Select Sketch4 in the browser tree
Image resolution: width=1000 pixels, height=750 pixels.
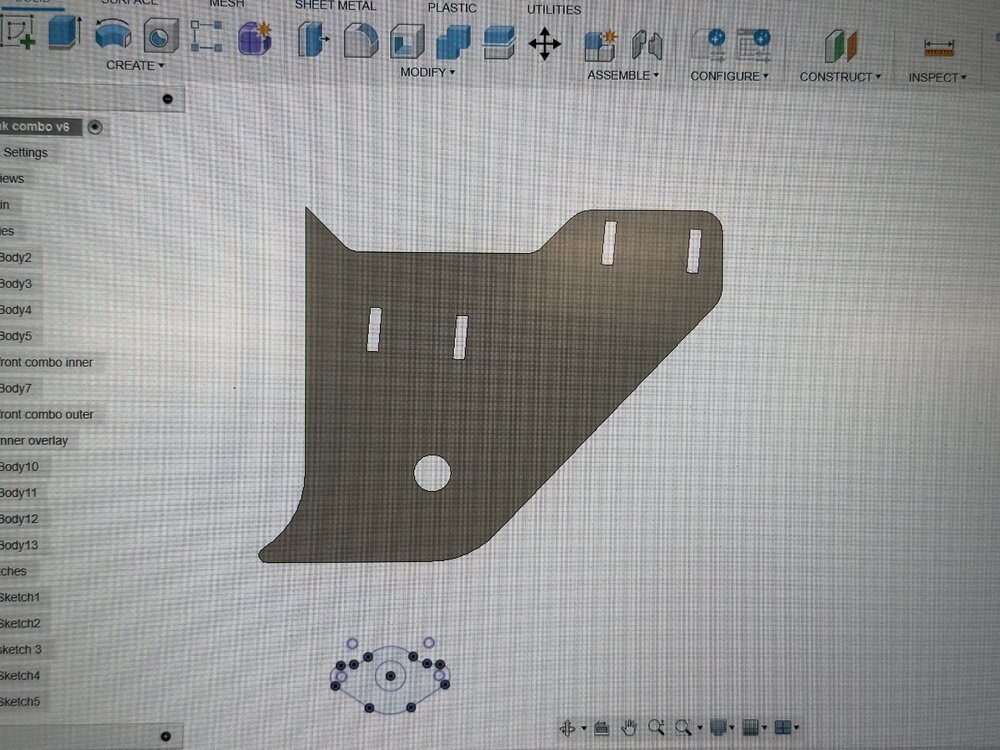(x=20, y=675)
